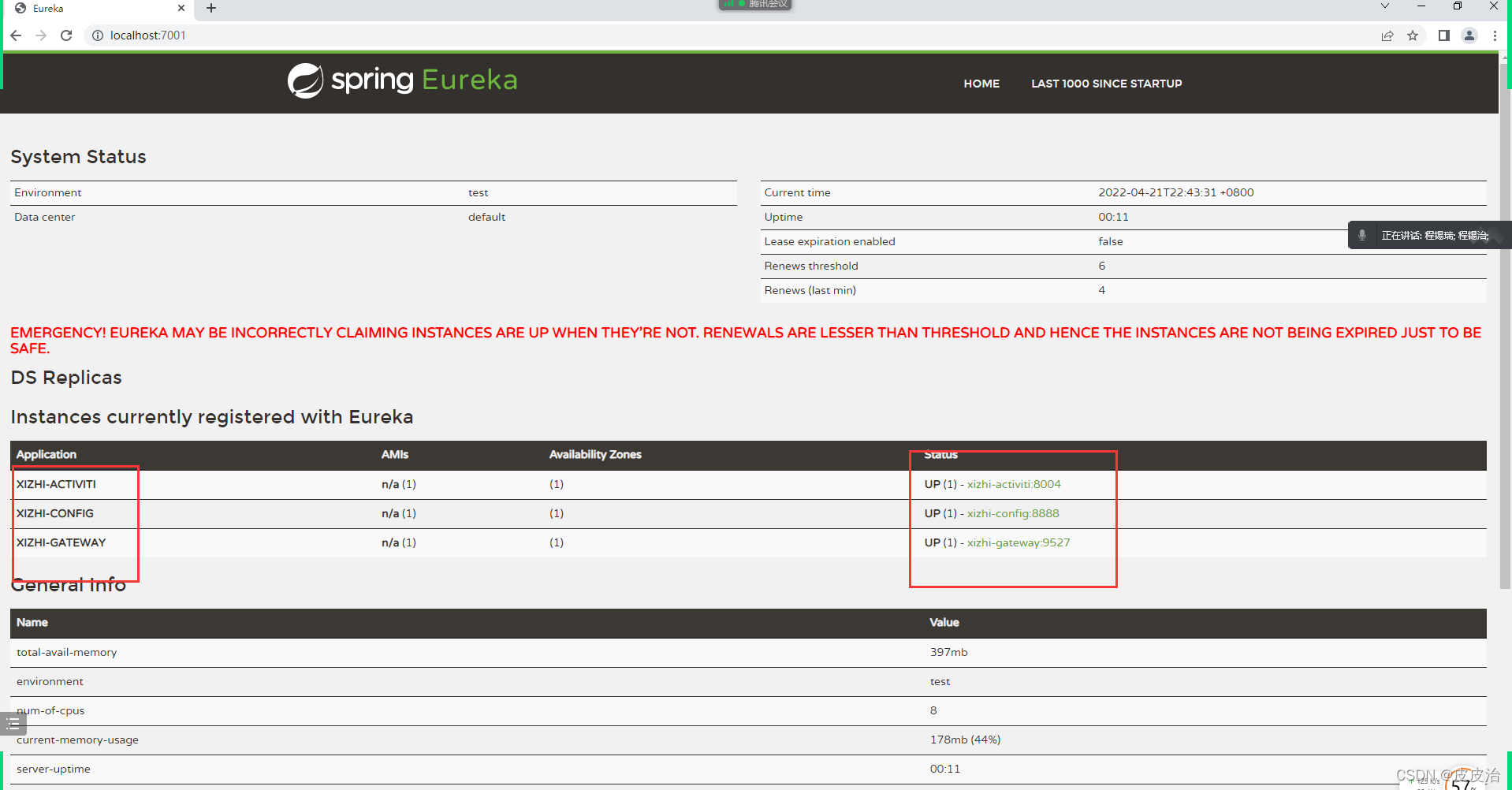Open LAST 1000 SINCE STARTUP view

pyautogui.click(x=1106, y=84)
